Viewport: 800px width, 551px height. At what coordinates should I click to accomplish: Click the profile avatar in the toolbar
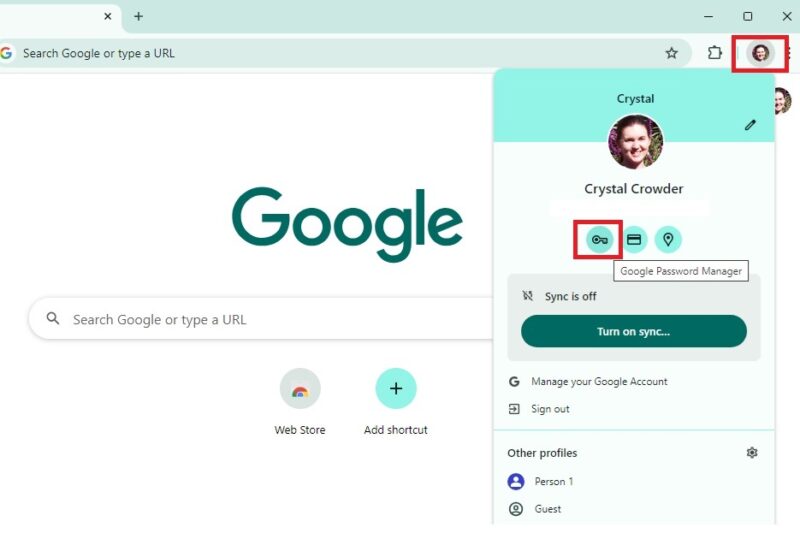click(x=760, y=53)
